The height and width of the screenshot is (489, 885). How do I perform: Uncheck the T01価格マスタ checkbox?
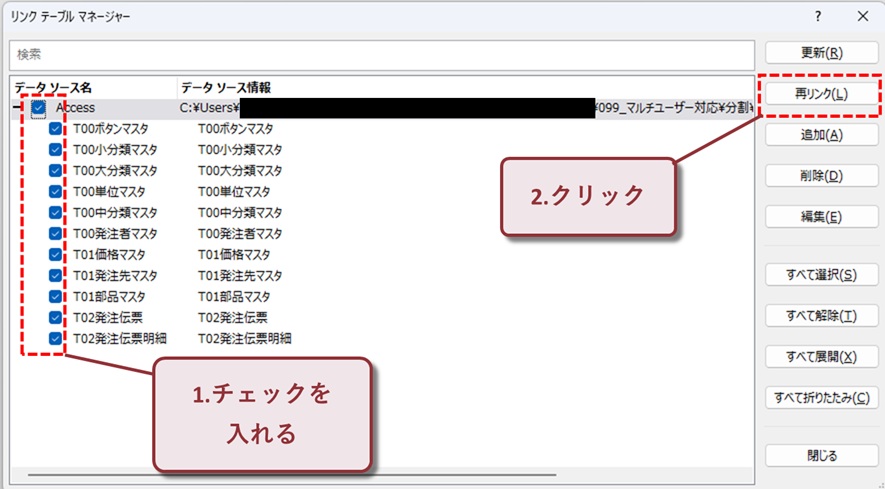pos(55,255)
